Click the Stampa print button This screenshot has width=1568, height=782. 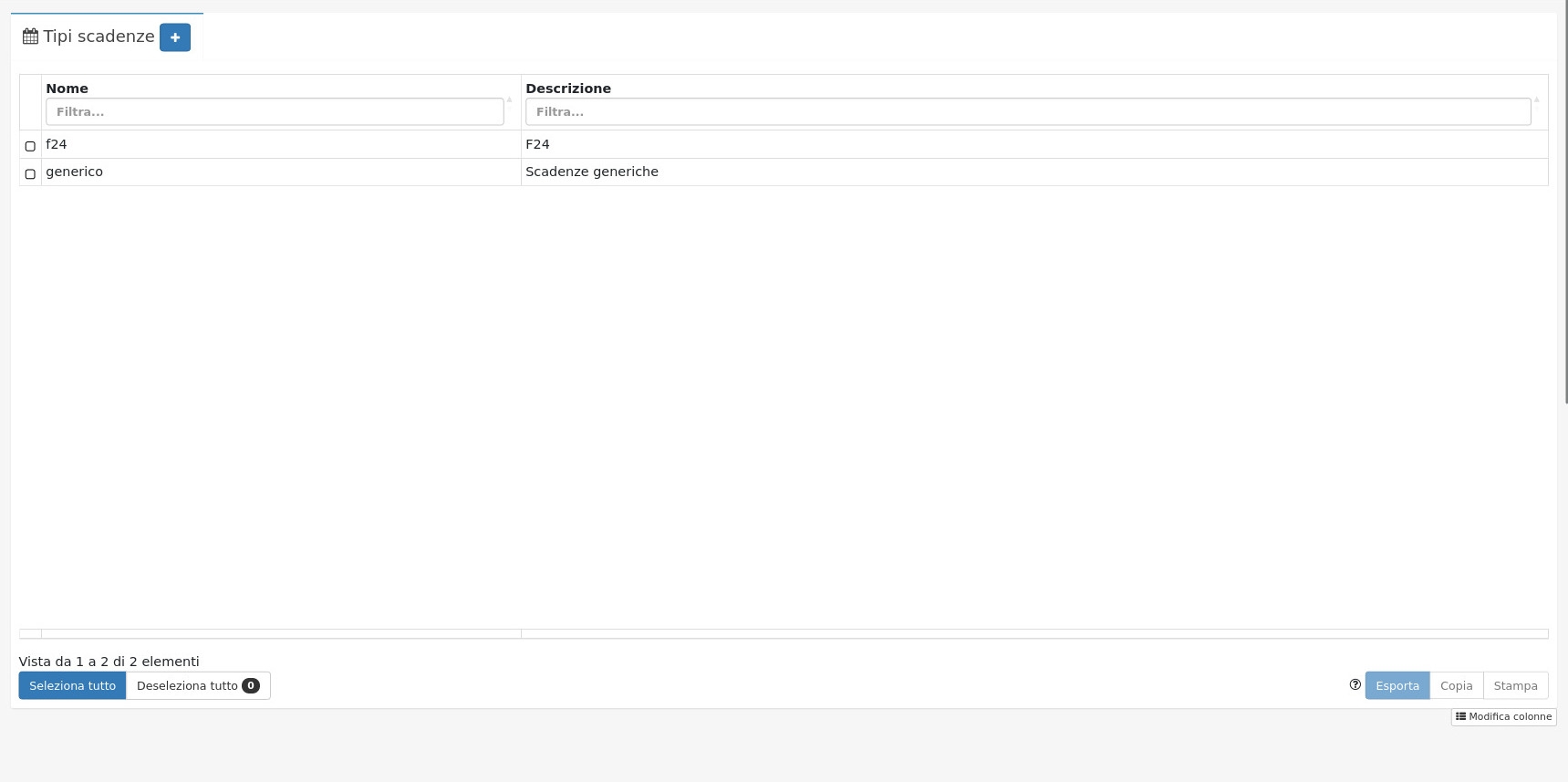tap(1515, 685)
